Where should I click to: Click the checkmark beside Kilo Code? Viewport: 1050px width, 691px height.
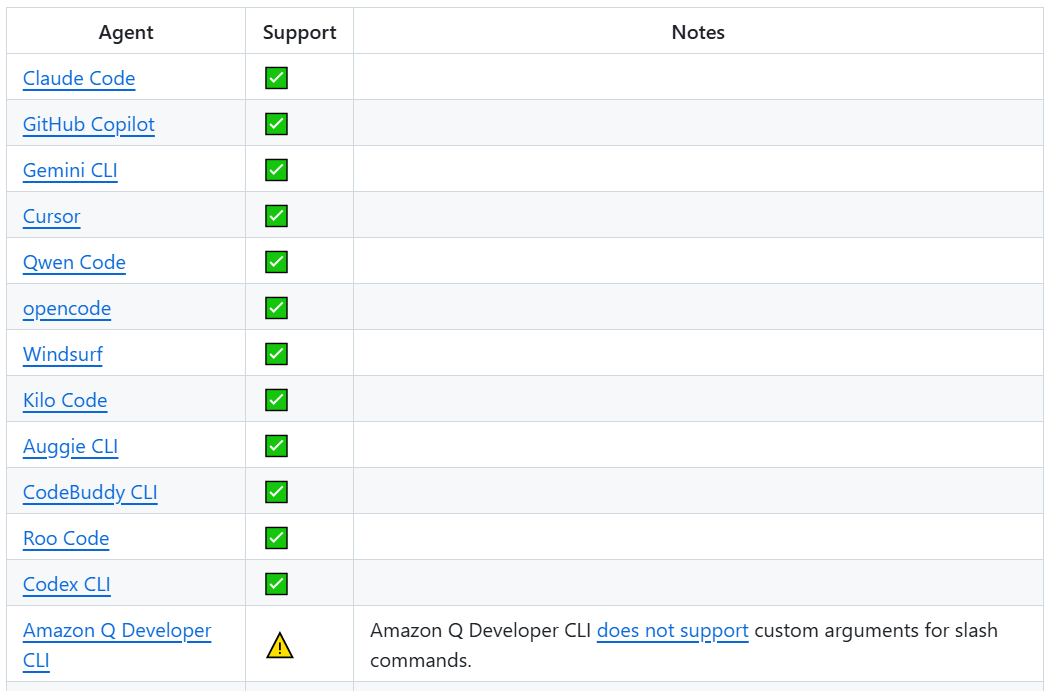point(276,399)
